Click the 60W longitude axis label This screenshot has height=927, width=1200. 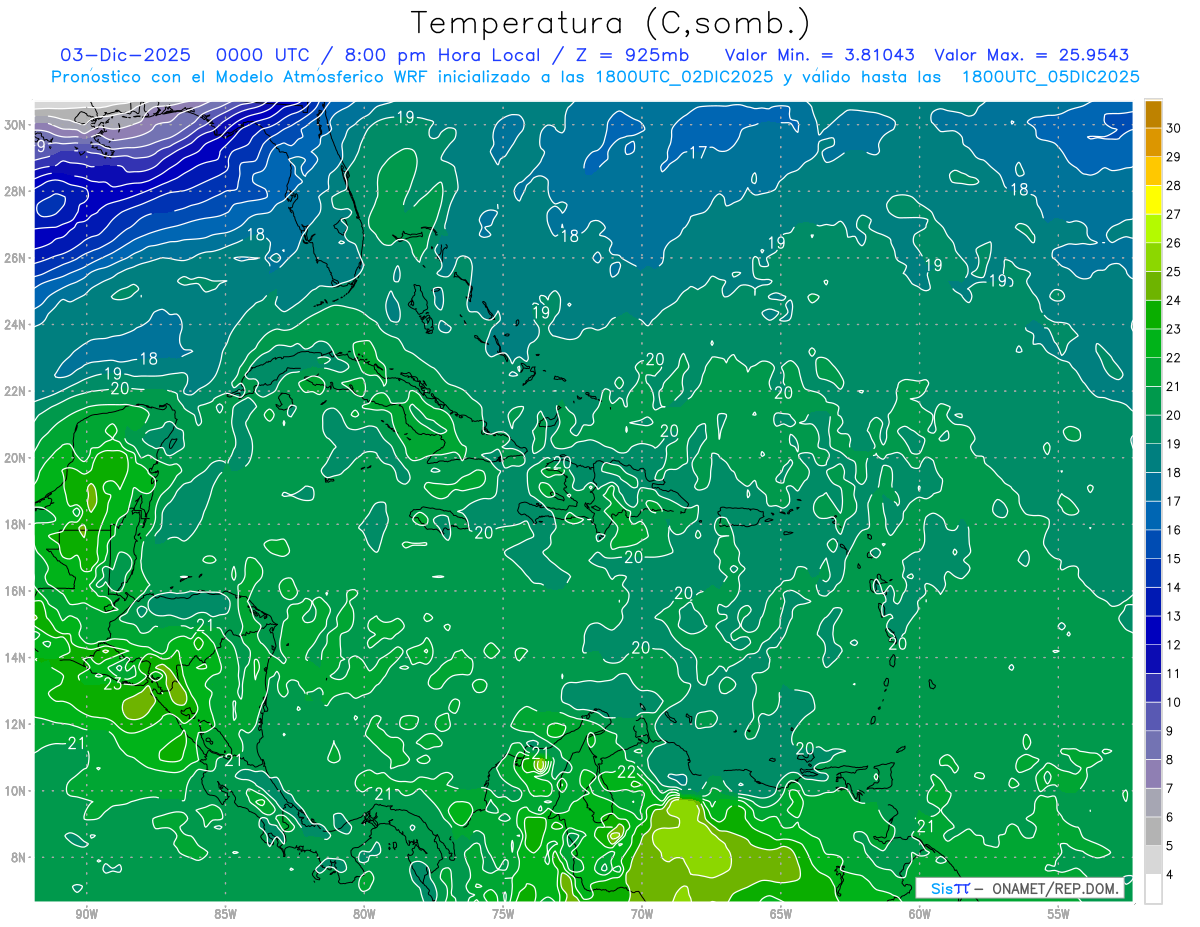920,914
